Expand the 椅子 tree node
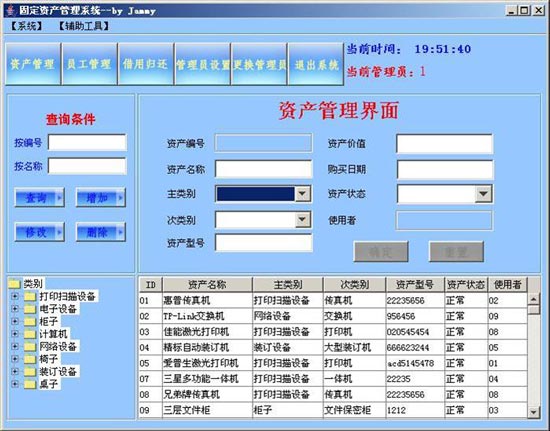 click(x=15, y=359)
